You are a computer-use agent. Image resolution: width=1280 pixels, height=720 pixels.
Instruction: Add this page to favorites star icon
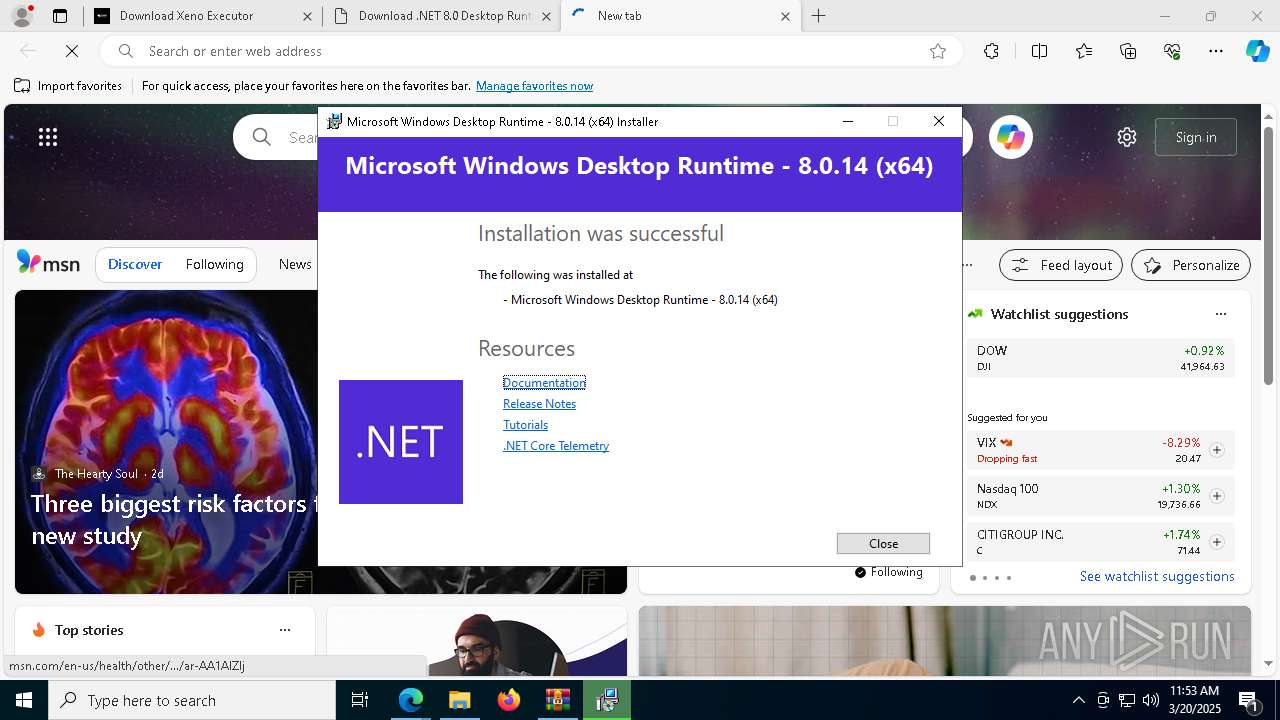coord(938,51)
